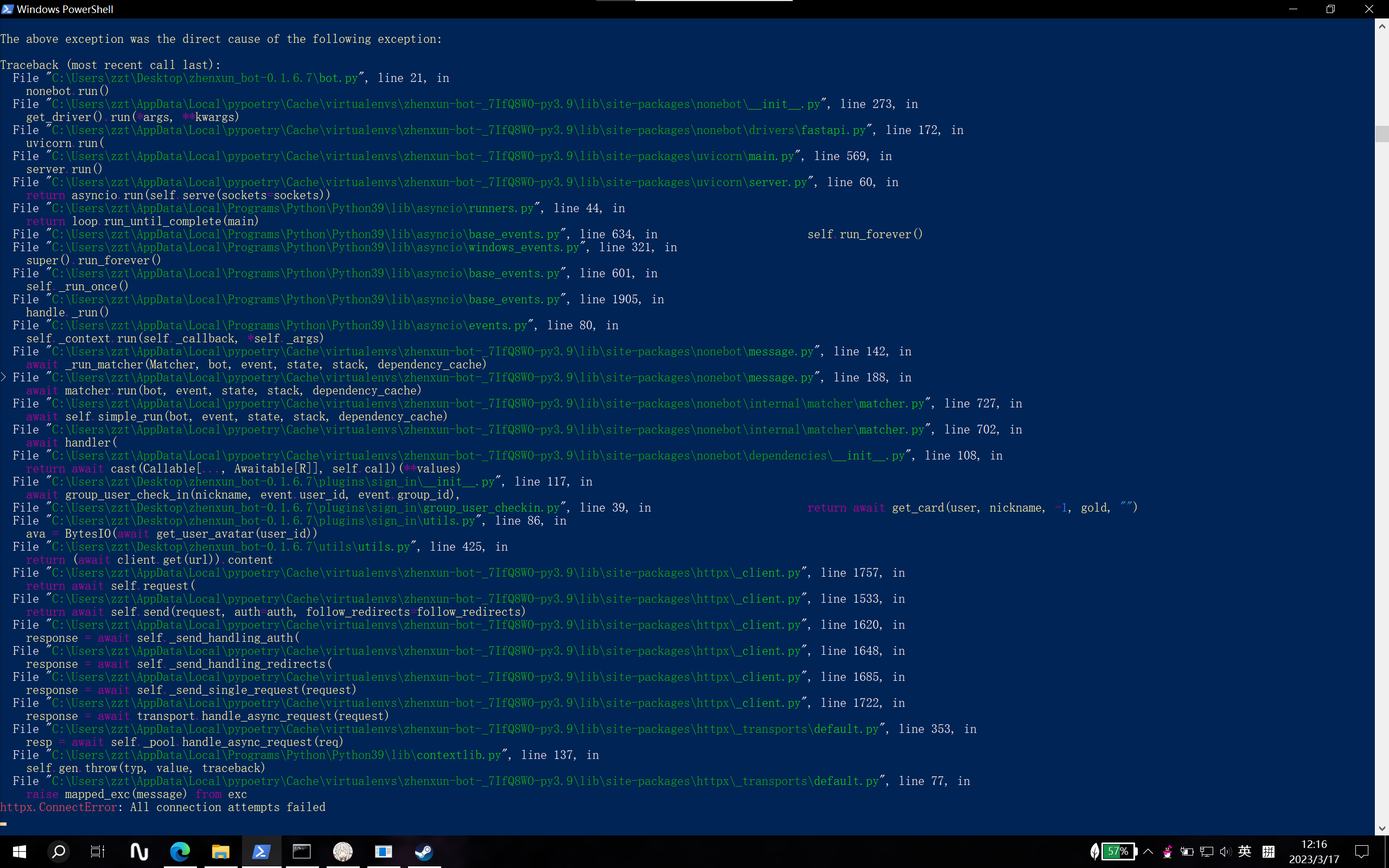This screenshot has height=868, width=1389.
Task: Open the network connection tray icon
Action: tap(1207, 852)
